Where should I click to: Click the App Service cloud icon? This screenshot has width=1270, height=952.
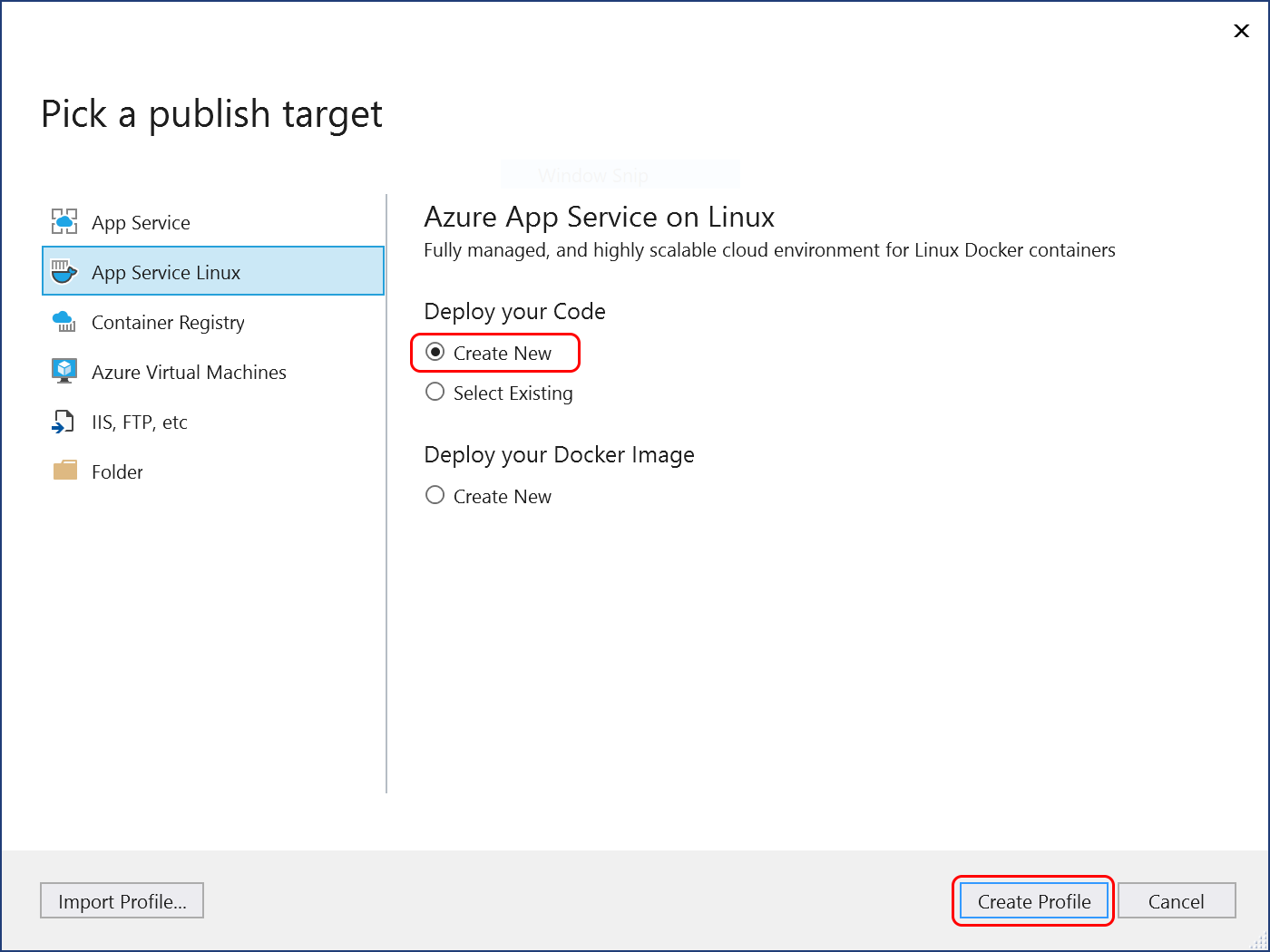63,221
